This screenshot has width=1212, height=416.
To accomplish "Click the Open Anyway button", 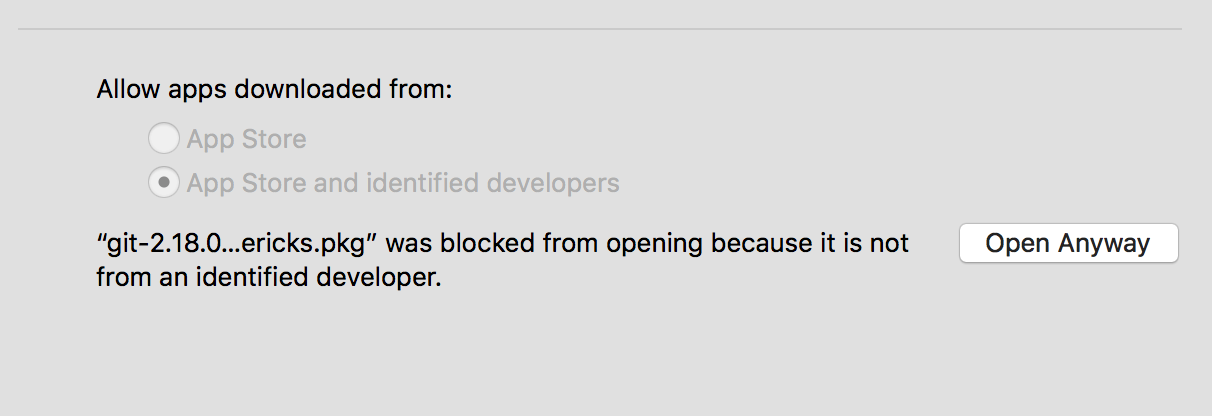I will (1068, 243).
